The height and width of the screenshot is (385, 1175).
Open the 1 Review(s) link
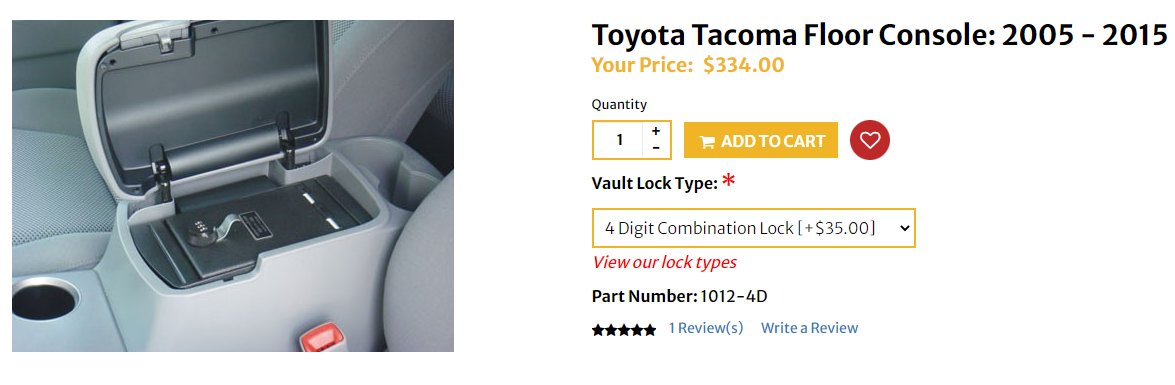[706, 328]
